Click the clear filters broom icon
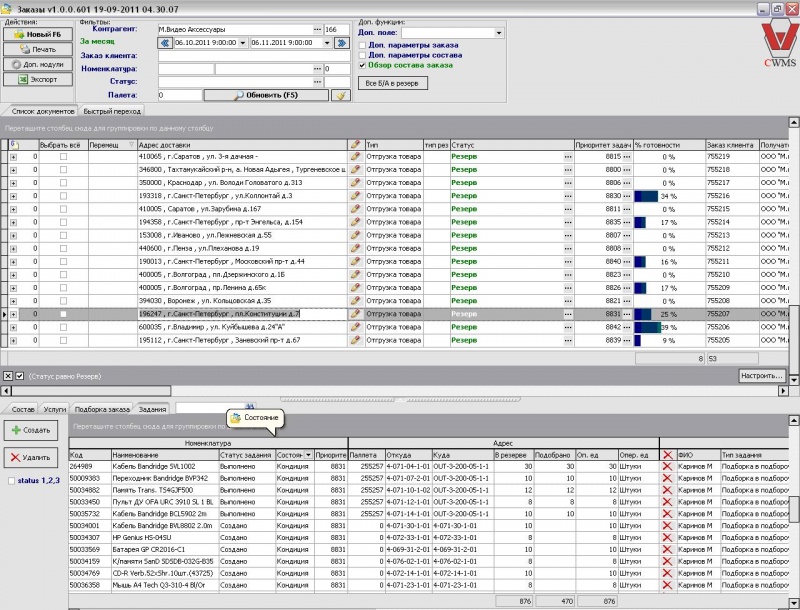This screenshot has width=800, height=610. coord(340,95)
